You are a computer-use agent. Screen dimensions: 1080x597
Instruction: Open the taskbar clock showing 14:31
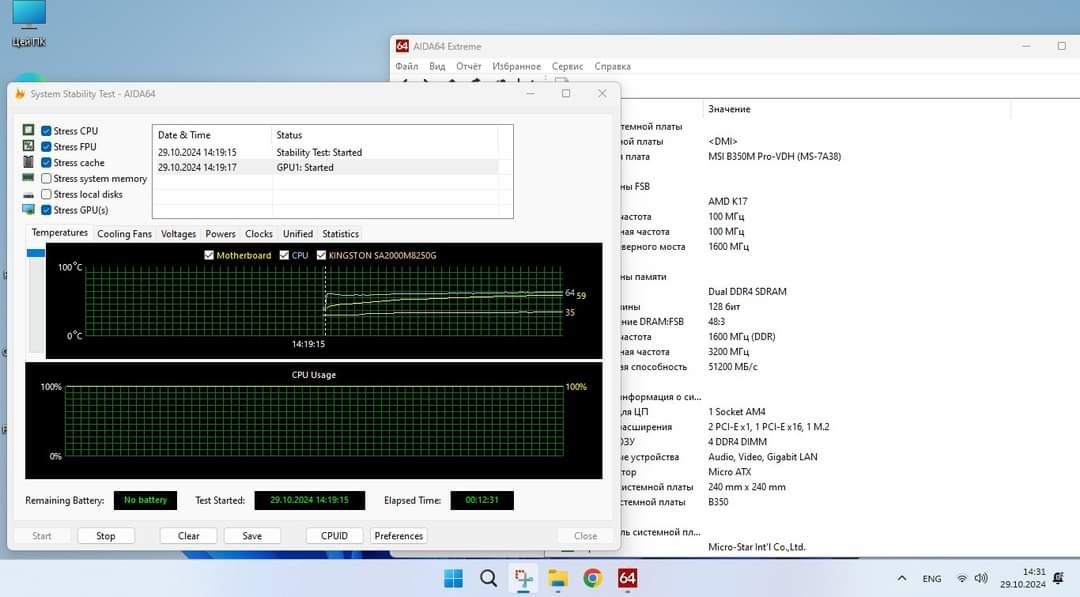click(1024, 578)
